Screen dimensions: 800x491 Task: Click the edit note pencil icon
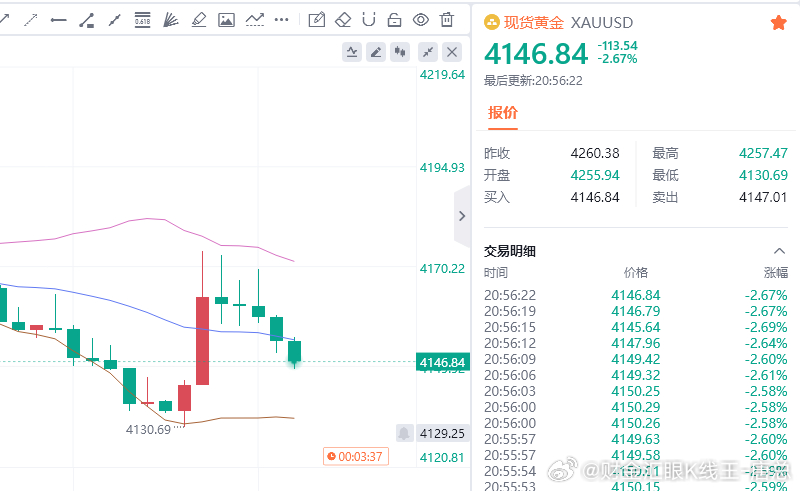317,20
